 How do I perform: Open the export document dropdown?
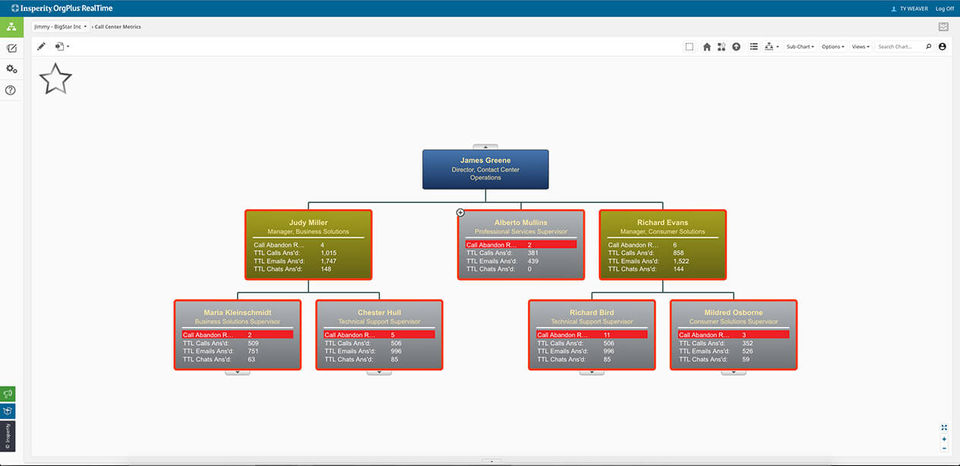tap(62, 47)
